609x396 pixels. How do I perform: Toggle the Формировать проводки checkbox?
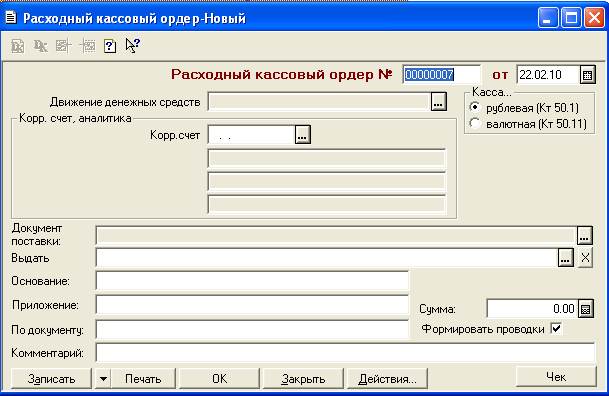(x=556, y=329)
